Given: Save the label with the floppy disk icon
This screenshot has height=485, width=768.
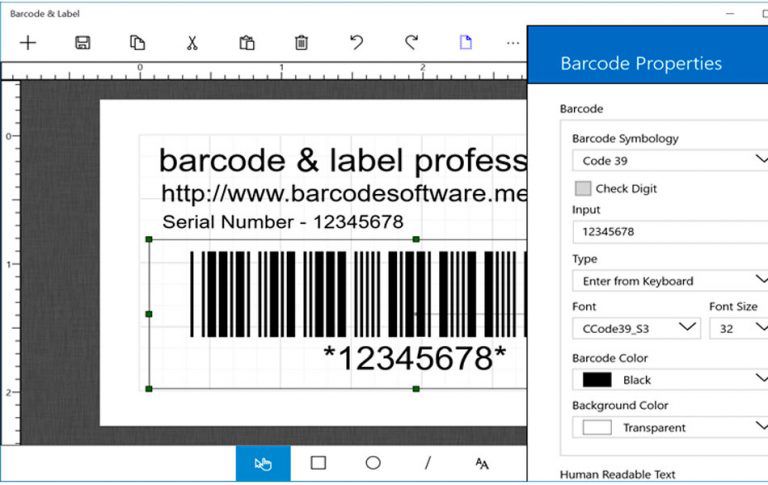Looking at the screenshot, I should [83, 42].
